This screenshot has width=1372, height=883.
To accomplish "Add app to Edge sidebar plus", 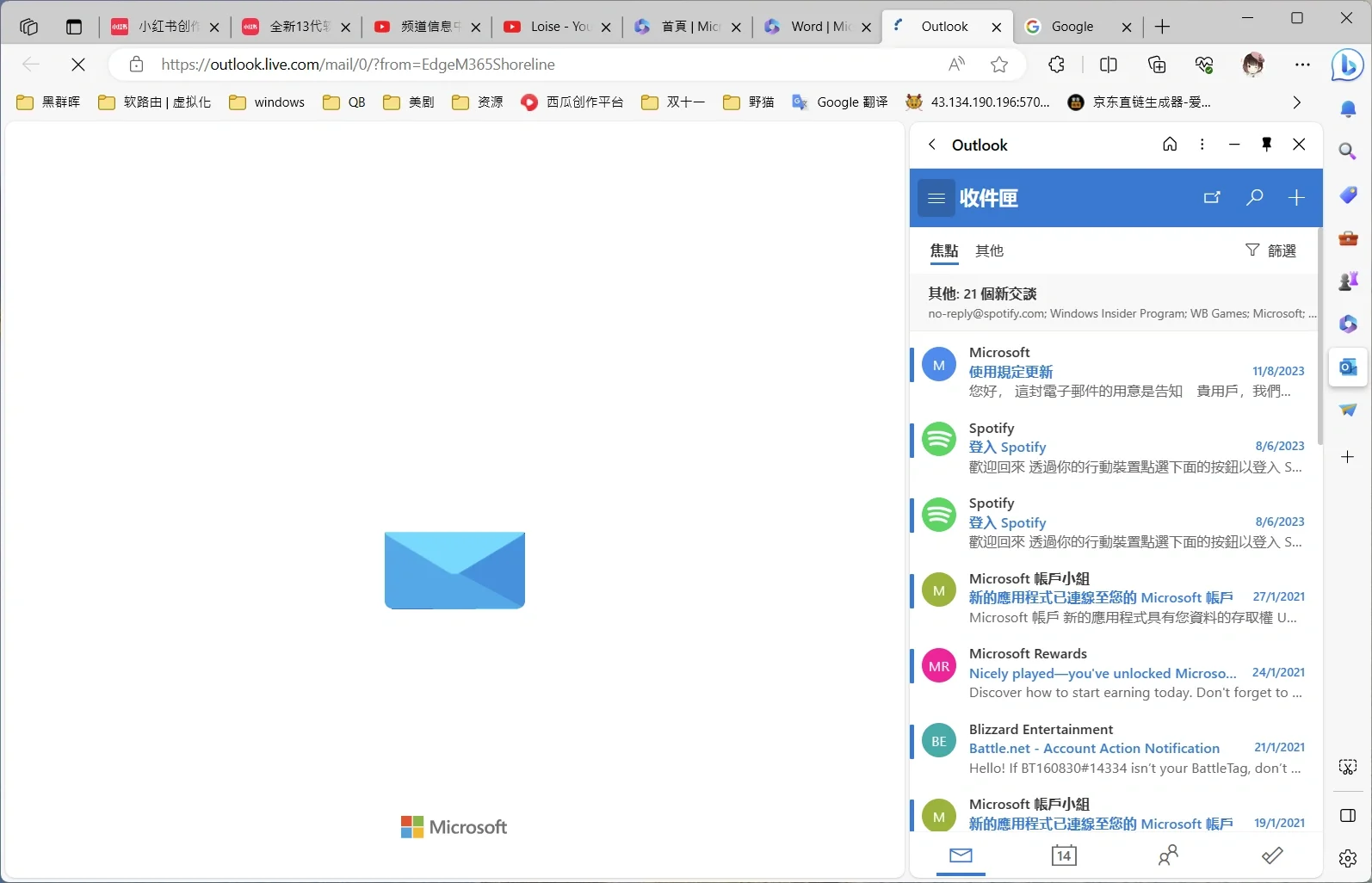I will (x=1348, y=457).
